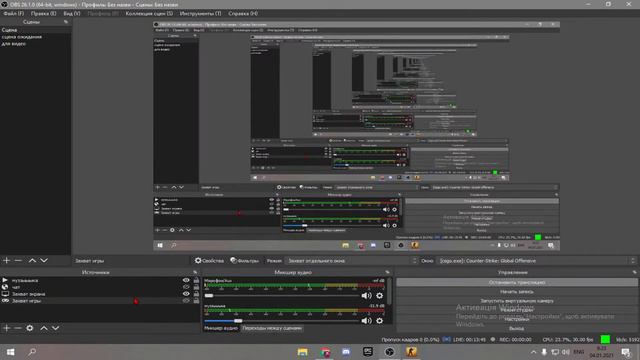The image size is (640, 360).
Task: Toggle visibility of чат source
Action: [x=186, y=287]
